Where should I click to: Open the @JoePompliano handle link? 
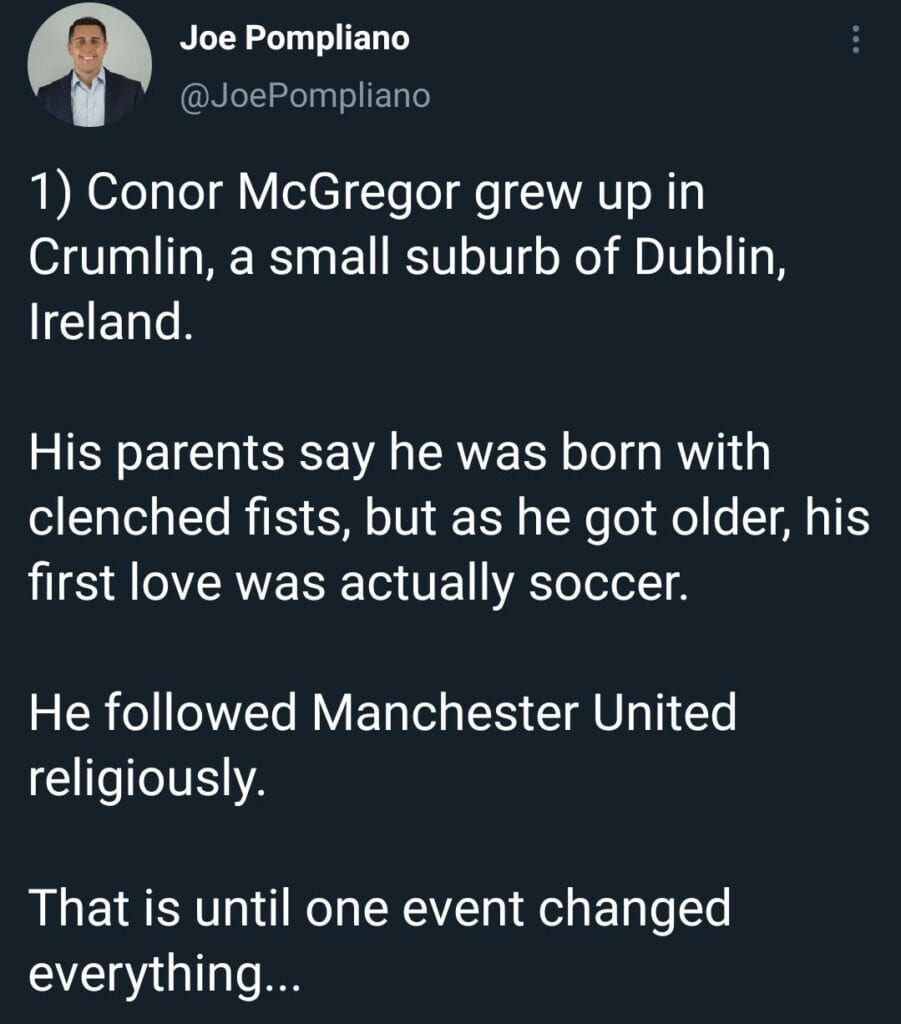pos(305,95)
